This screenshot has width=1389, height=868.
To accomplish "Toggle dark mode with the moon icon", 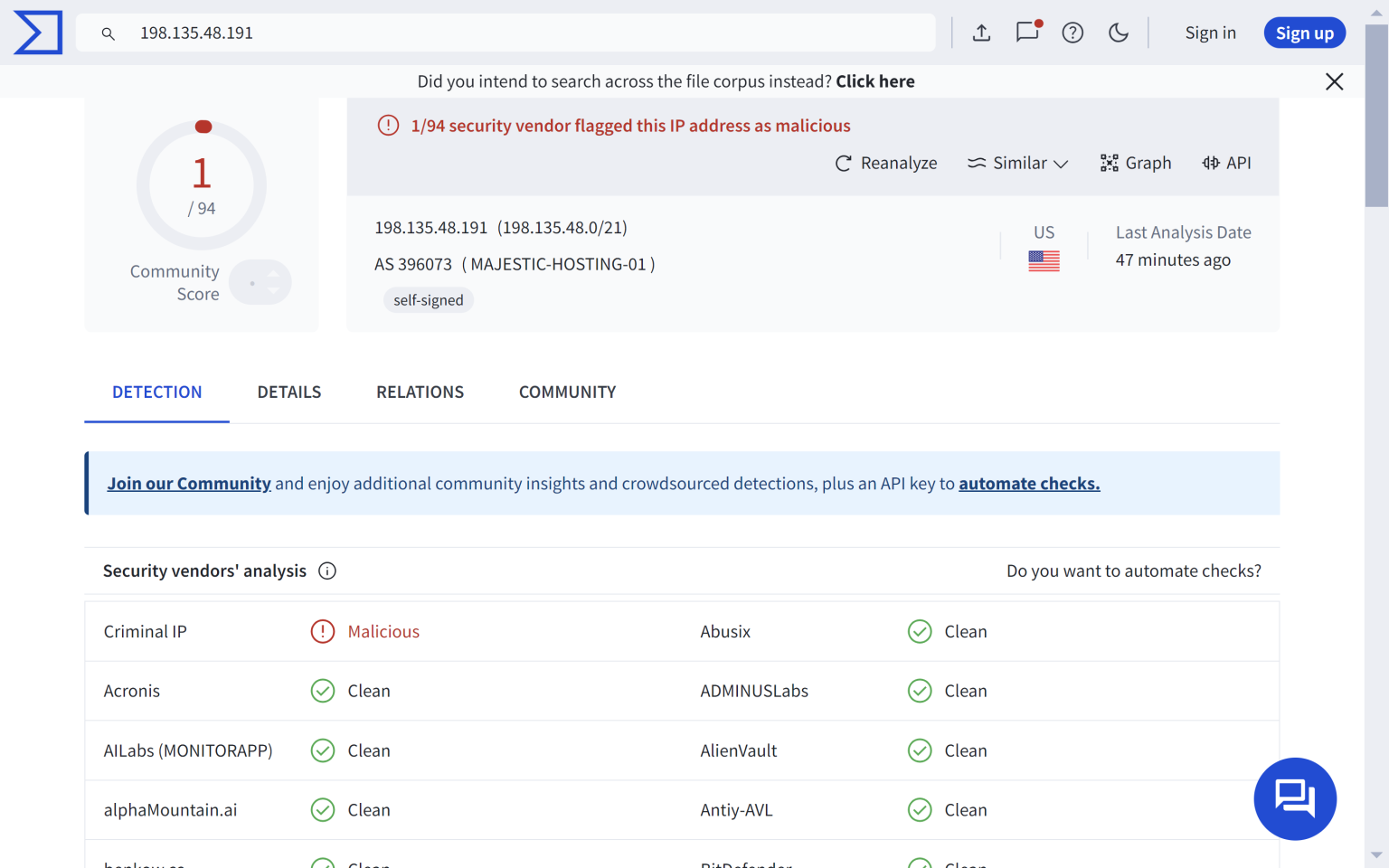I will pyautogui.click(x=1118, y=32).
